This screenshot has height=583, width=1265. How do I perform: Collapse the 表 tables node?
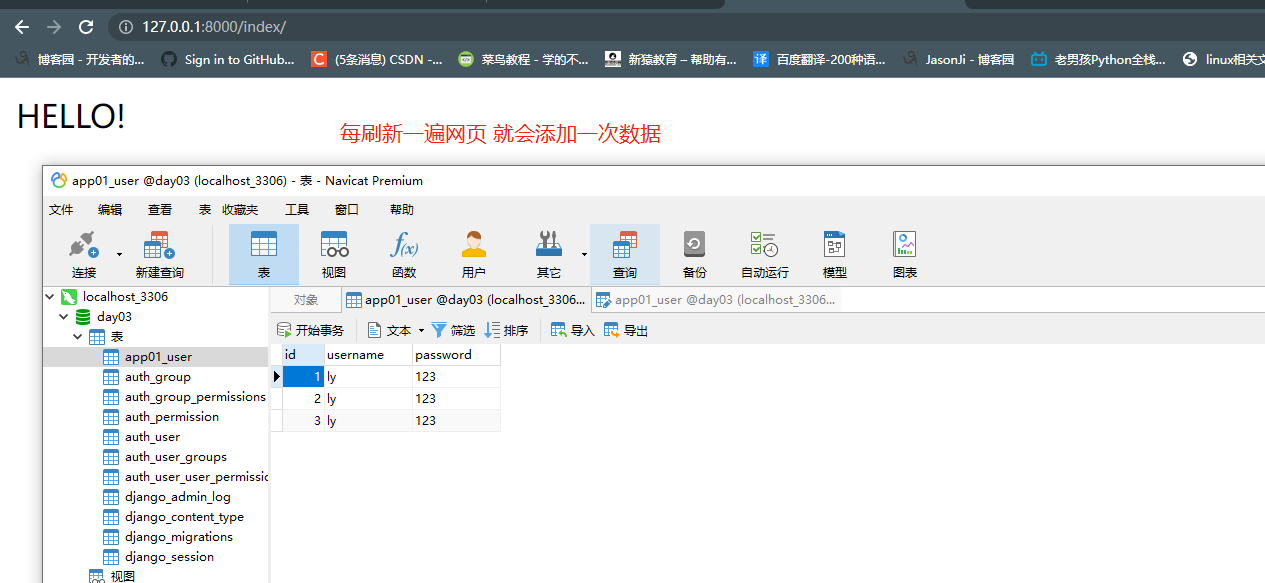click(78, 336)
